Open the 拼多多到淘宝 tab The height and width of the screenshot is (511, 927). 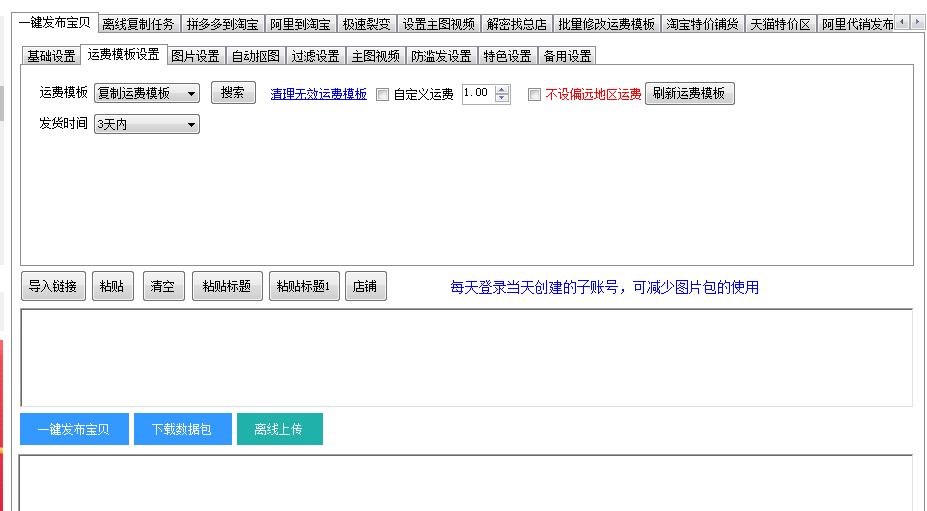(222, 24)
